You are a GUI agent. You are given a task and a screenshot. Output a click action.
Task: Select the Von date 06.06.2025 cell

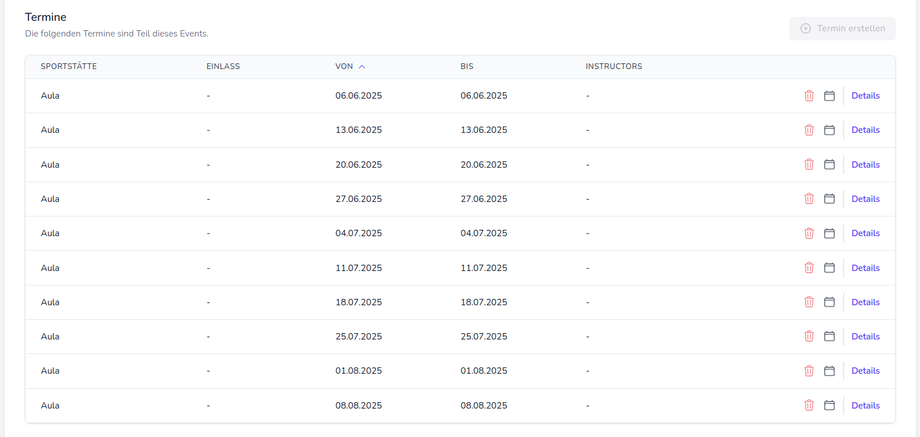pyautogui.click(x=358, y=96)
